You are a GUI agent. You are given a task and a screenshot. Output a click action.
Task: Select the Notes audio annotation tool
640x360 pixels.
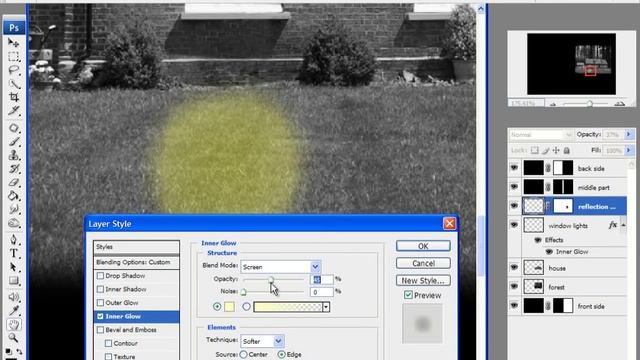pyautogui.click(x=13, y=297)
